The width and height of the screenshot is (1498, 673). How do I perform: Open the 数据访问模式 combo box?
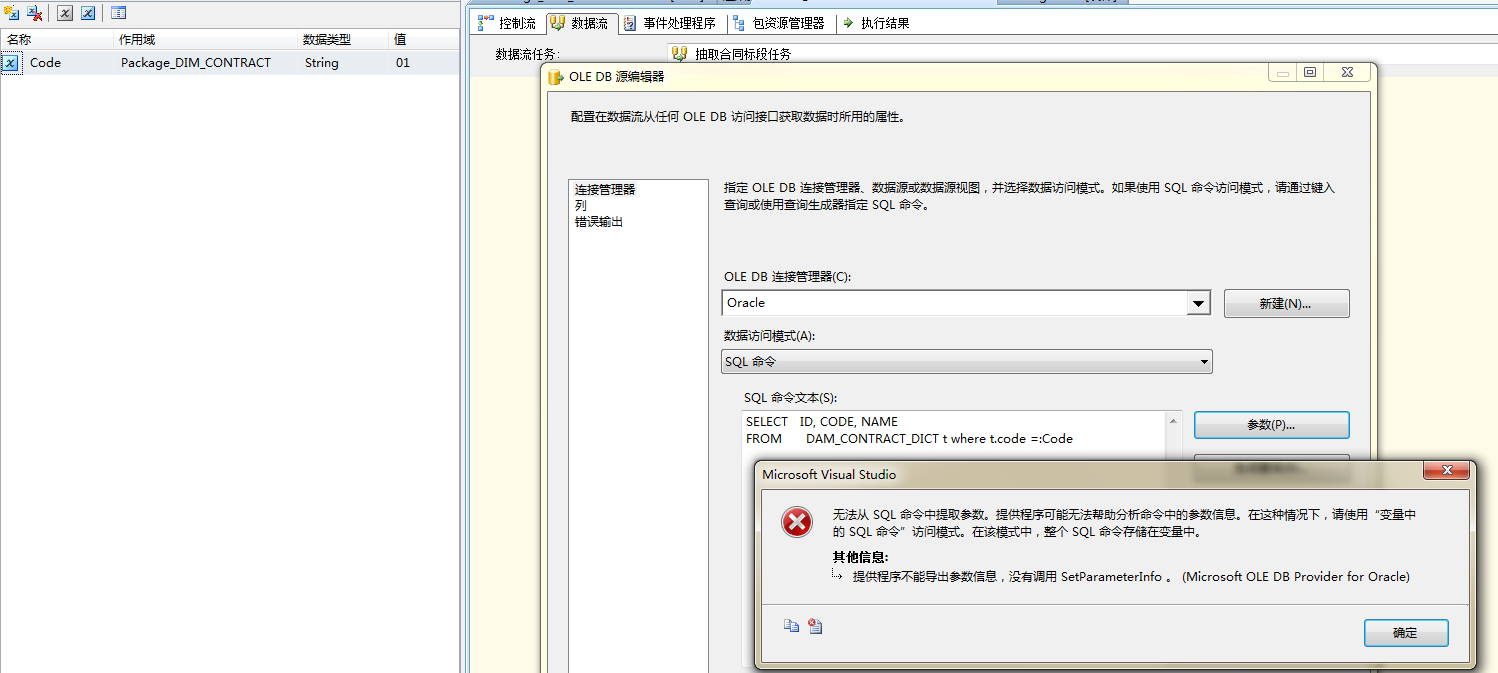[1204, 361]
